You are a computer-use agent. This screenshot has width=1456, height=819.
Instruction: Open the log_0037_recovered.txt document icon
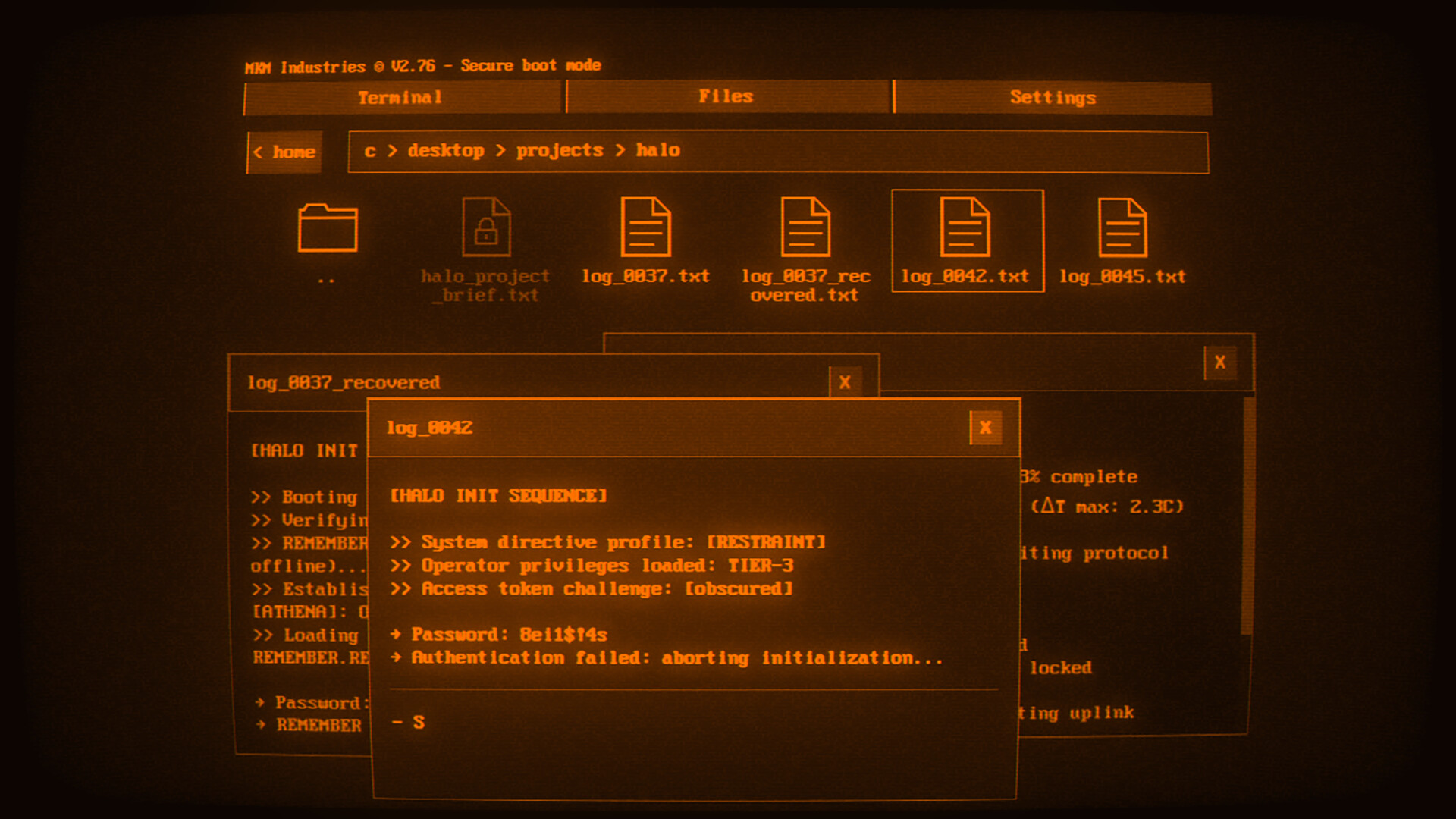(806, 227)
